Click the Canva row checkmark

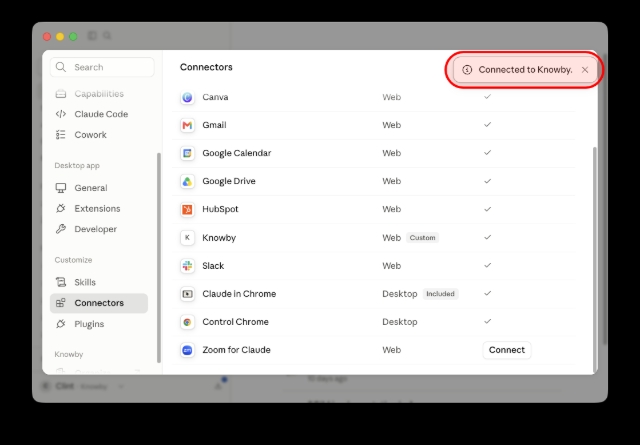487,97
